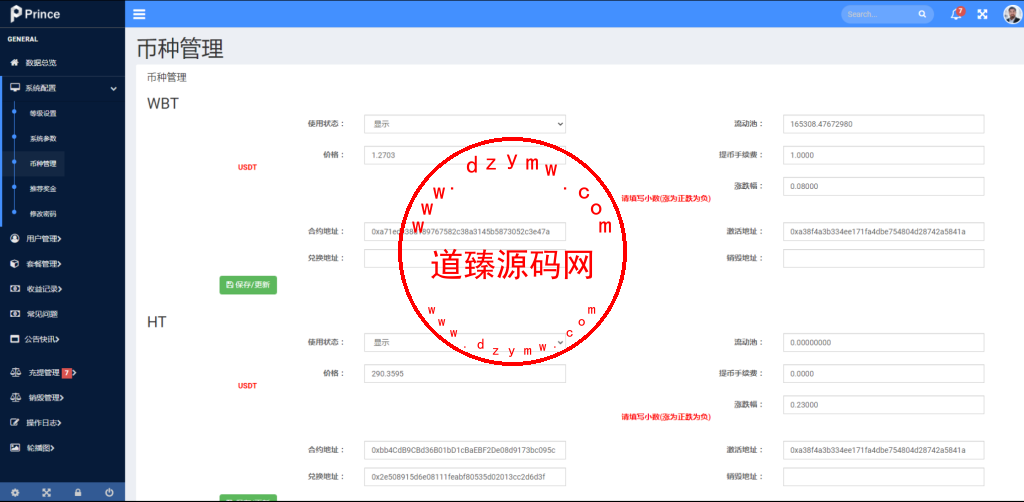
Task: Edit WBT 涨跌幅 field
Action: pos(884,186)
